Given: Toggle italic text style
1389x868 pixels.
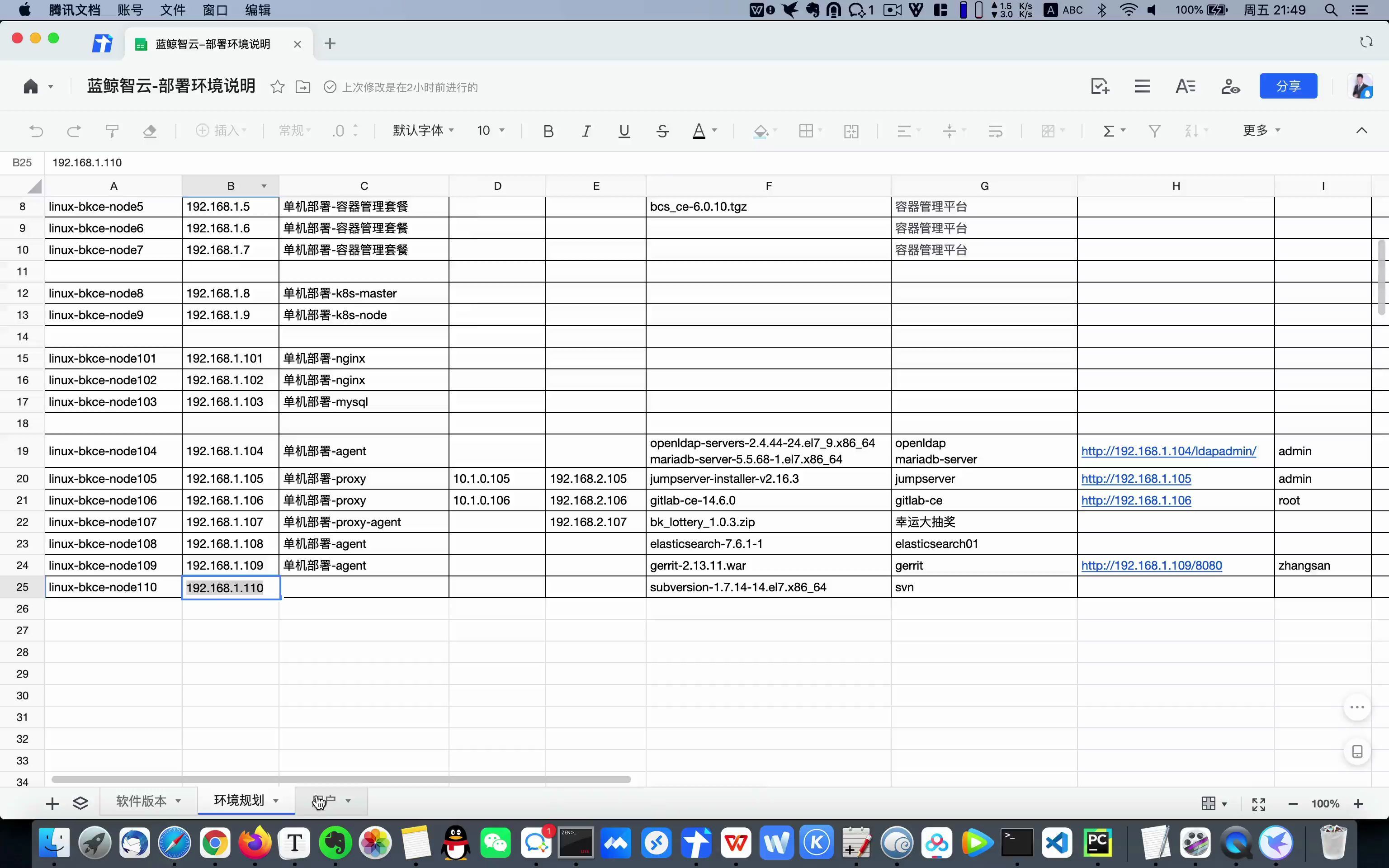Looking at the screenshot, I should tap(586, 131).
